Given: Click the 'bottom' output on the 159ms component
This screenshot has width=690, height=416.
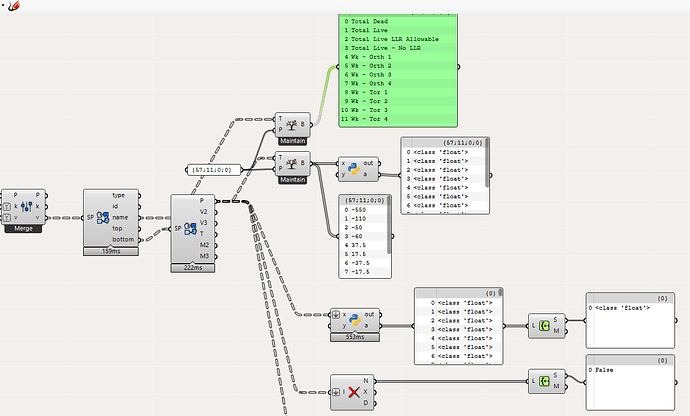Looking at the screenshot, I should (121, 239).
